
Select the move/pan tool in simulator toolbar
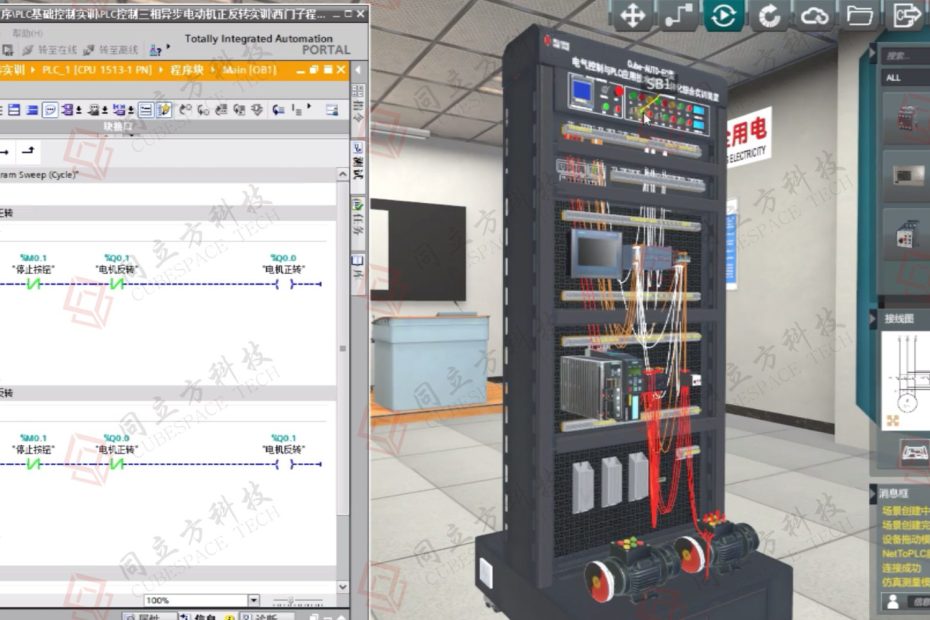tap(632, 15)
